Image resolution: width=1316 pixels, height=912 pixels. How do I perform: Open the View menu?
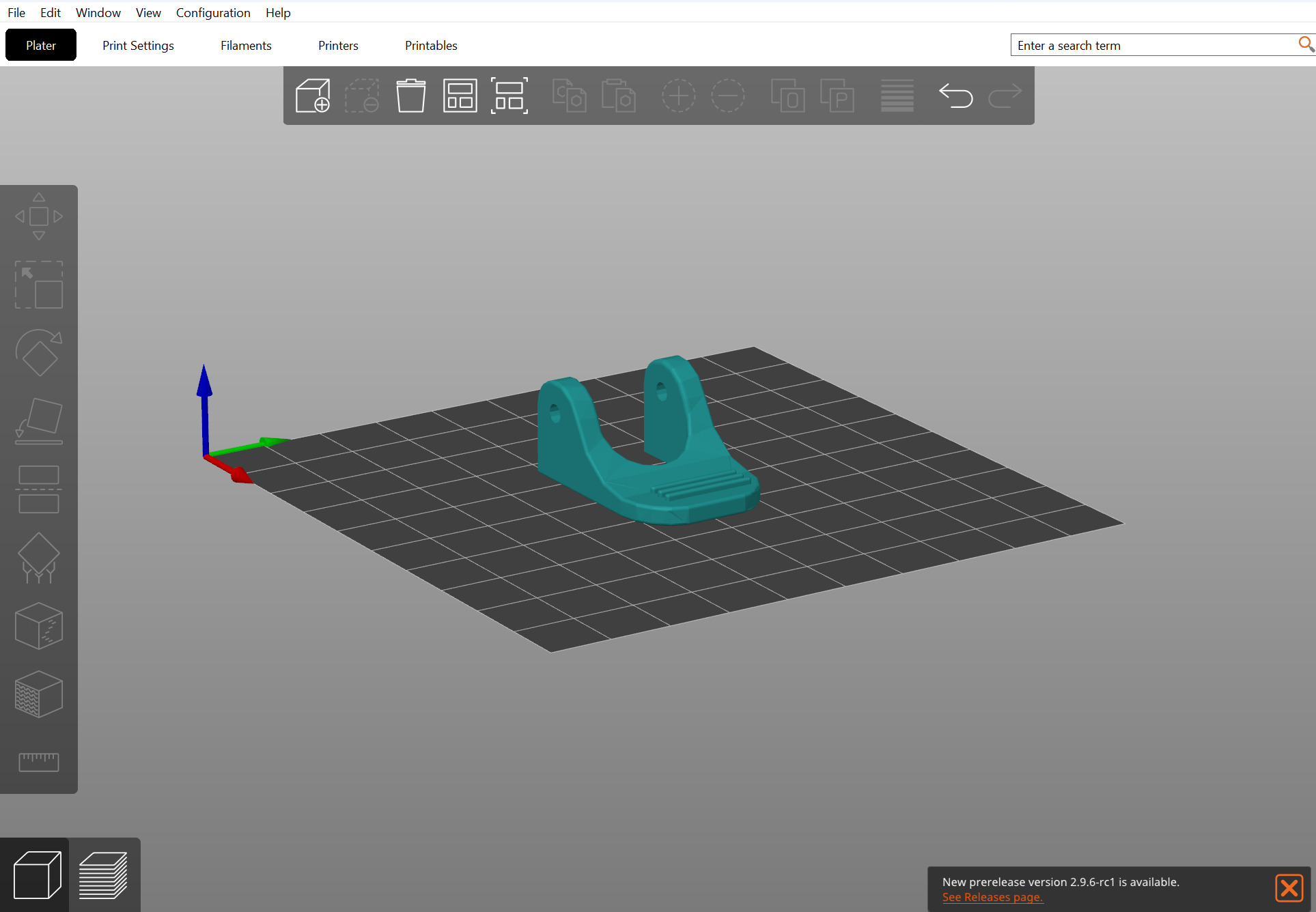(148, 12)
